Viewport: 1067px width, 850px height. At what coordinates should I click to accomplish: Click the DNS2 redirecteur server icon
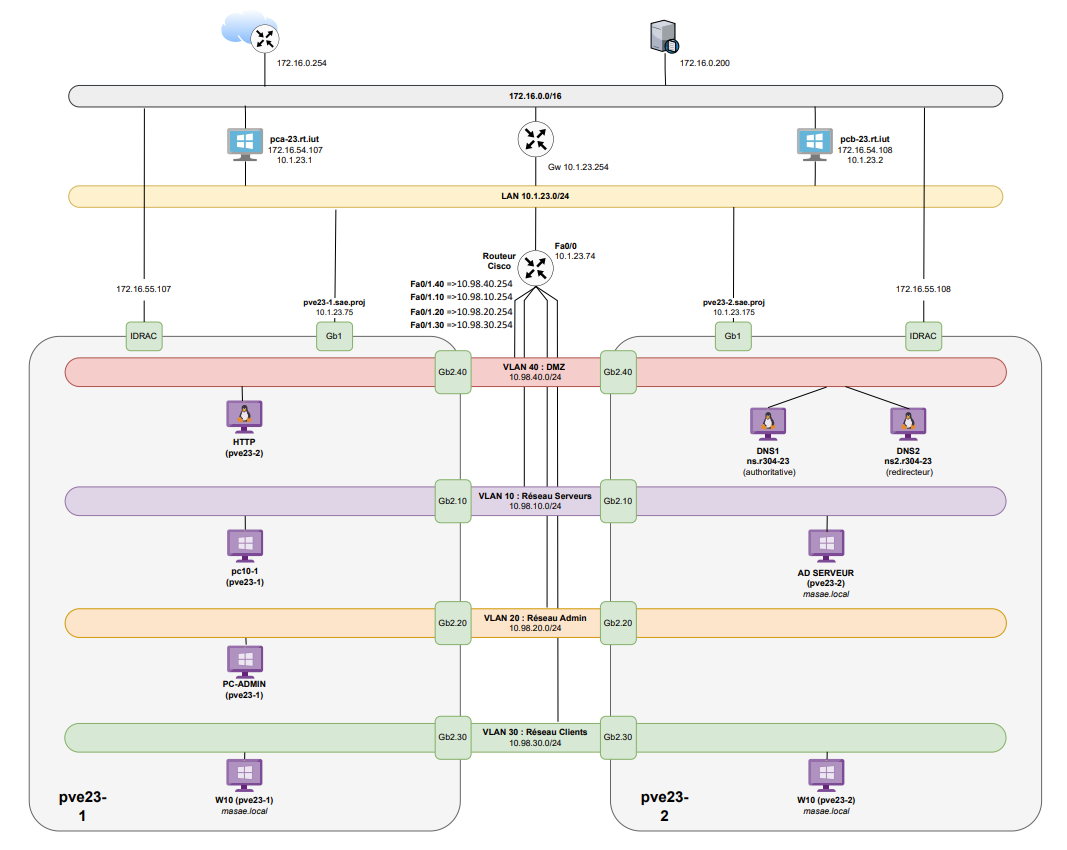tap(908, 422)
